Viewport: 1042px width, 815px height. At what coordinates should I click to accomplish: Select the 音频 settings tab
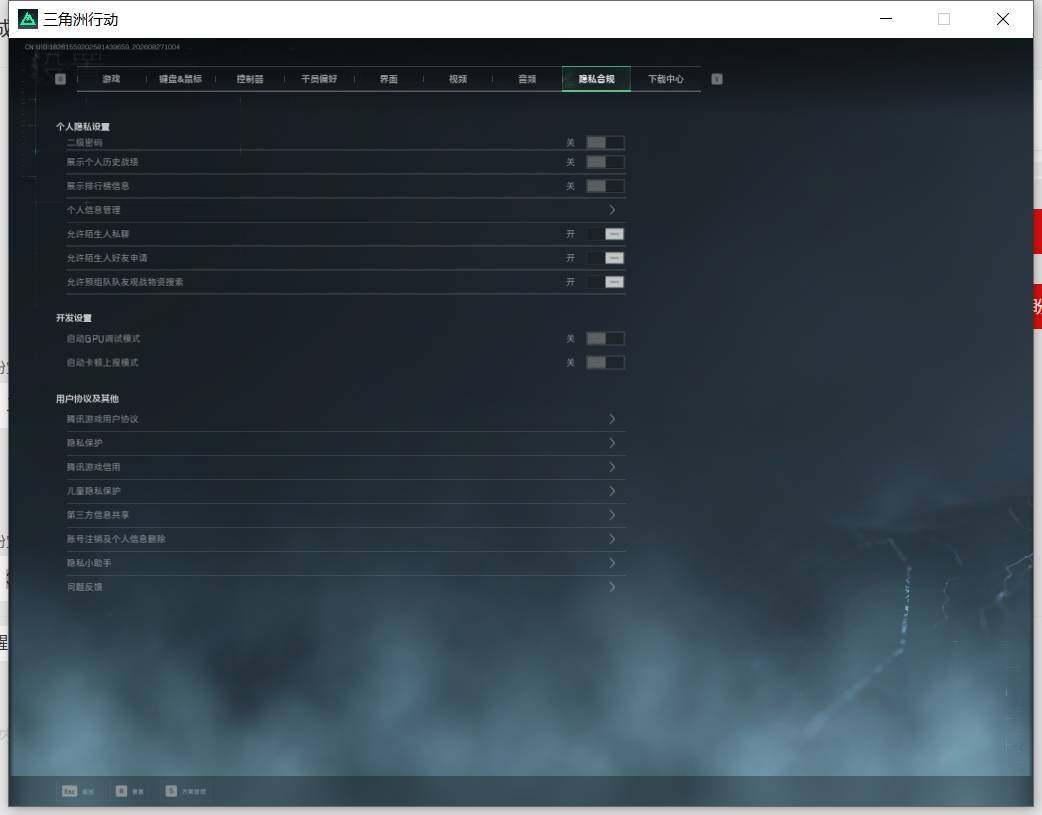pos(527,79)
